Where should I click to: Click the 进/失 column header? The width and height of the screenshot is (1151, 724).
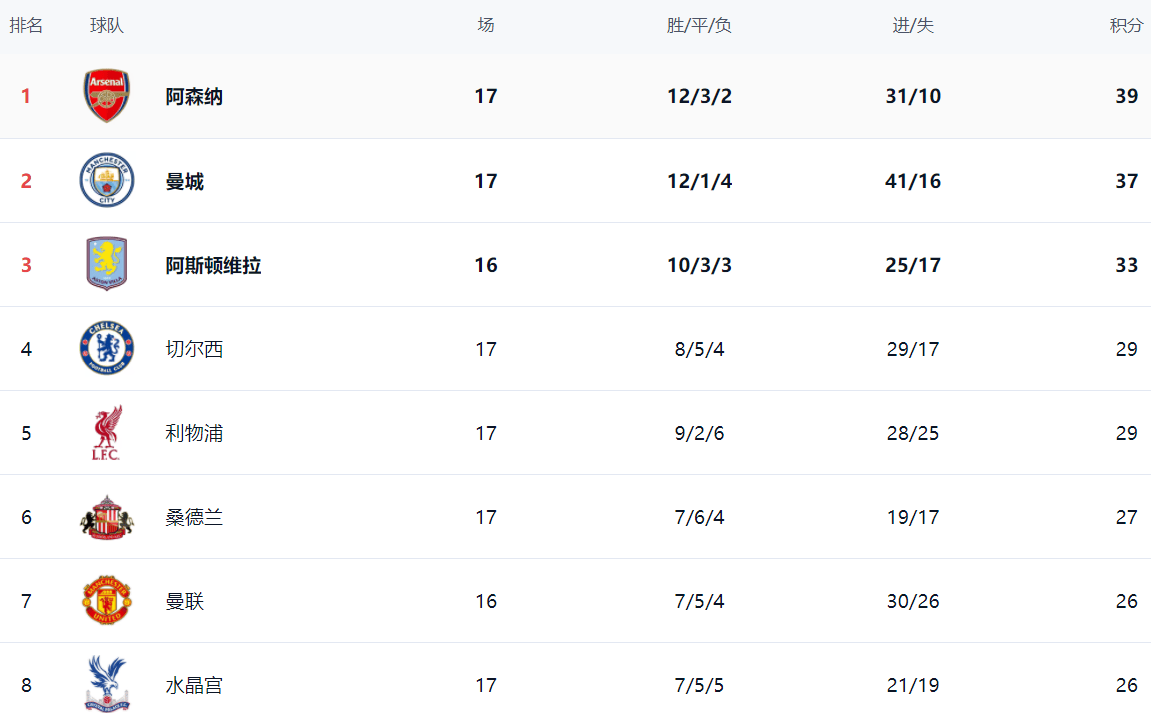912,26
